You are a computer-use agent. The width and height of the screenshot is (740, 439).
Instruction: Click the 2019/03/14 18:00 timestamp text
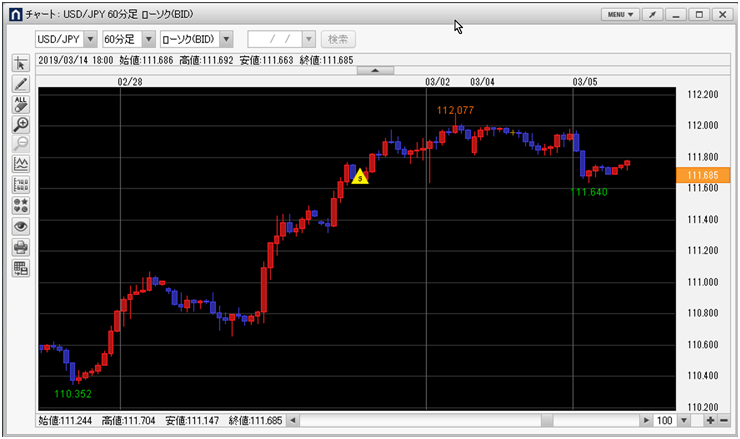[x=76, y=60]
